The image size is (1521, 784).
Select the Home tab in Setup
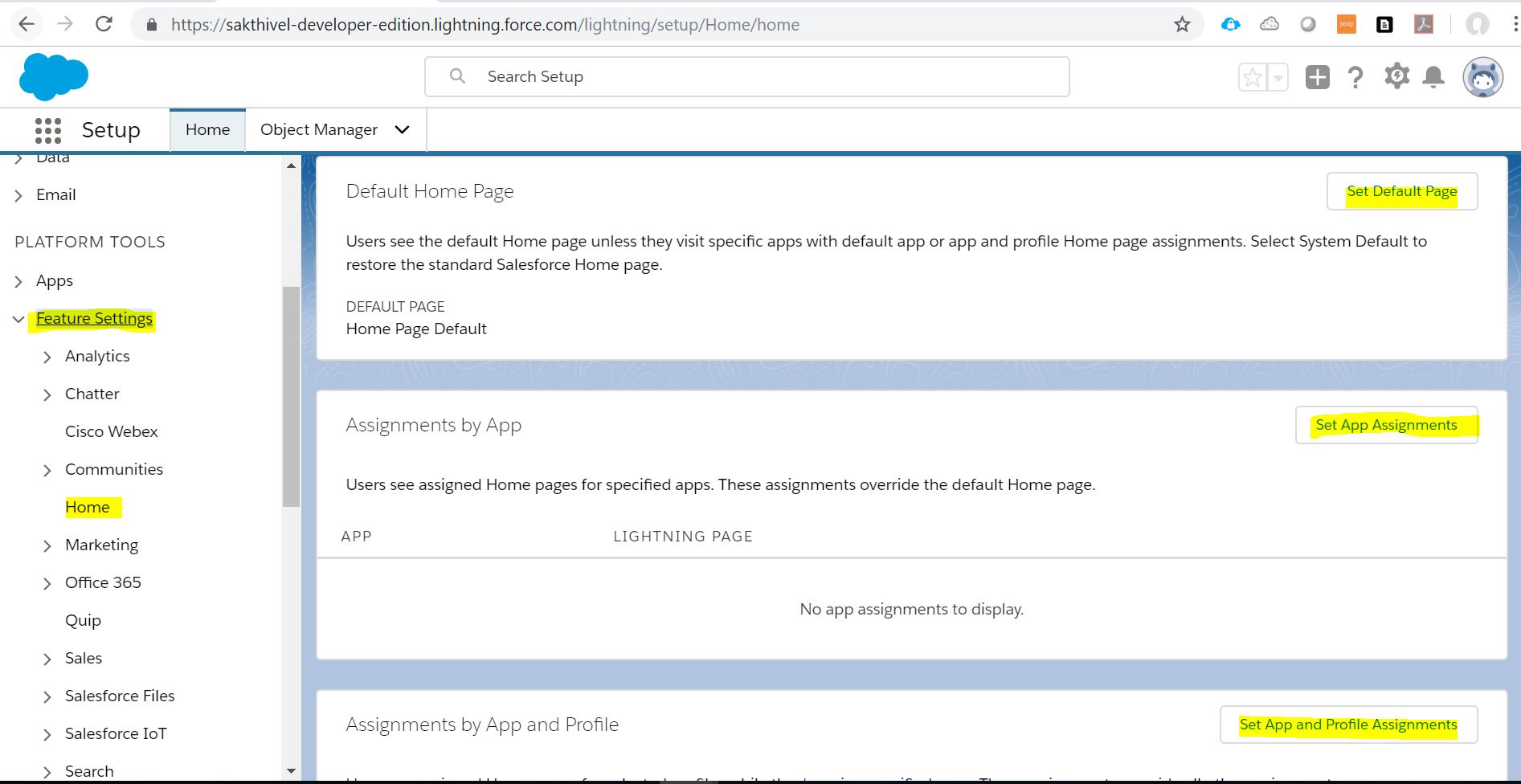tap(207, 129)
